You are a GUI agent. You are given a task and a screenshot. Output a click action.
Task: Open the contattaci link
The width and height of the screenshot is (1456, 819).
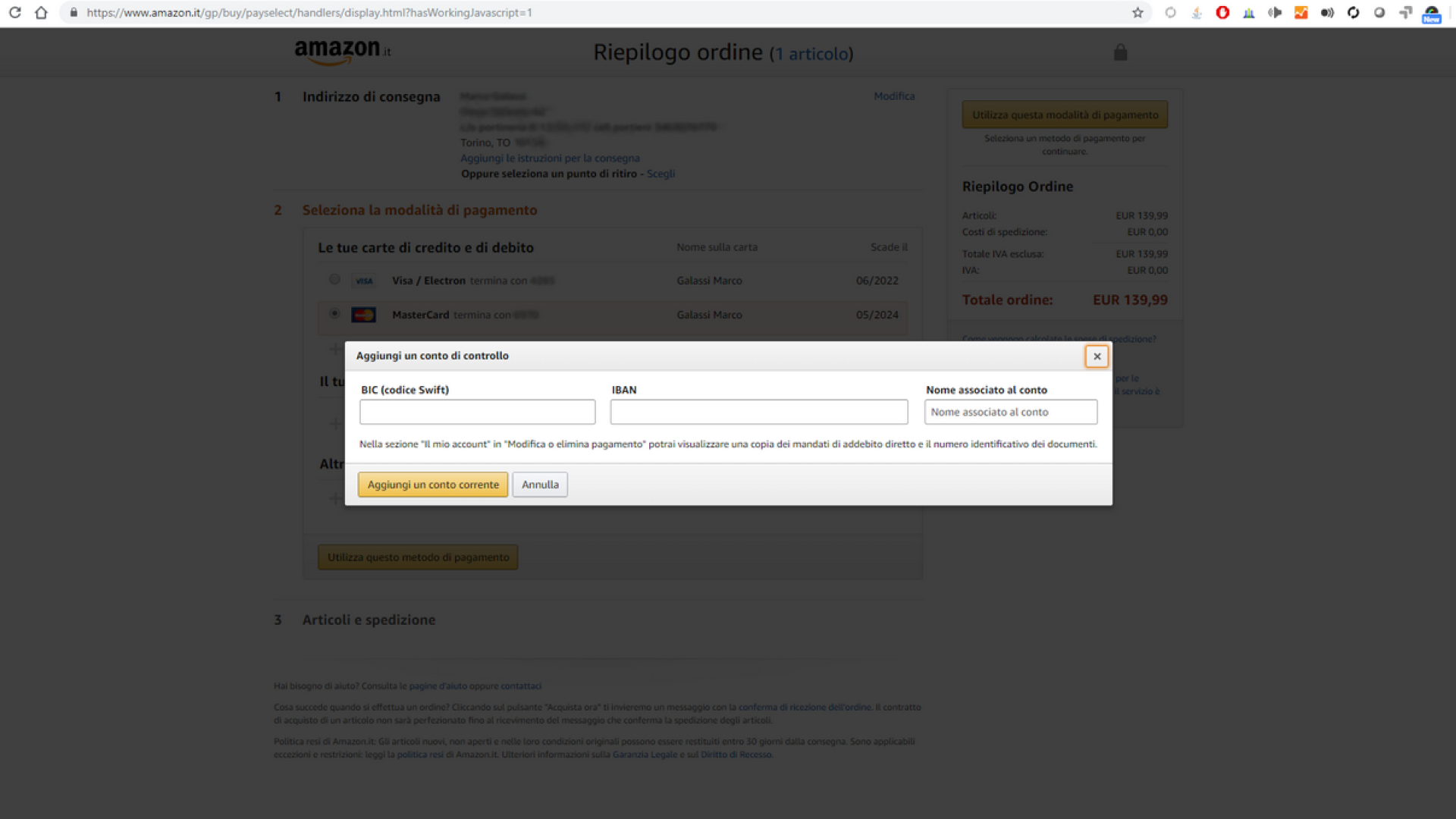coord(521,686)
